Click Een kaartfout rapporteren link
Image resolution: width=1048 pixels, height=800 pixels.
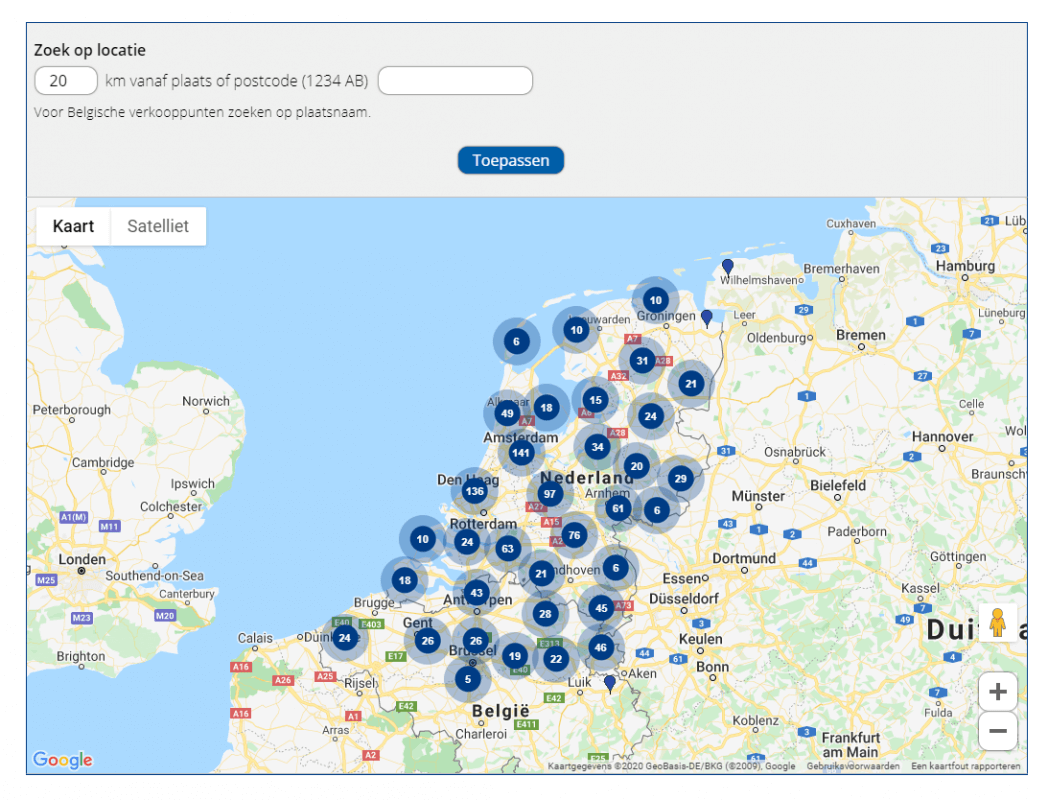[x=965, y=766]
